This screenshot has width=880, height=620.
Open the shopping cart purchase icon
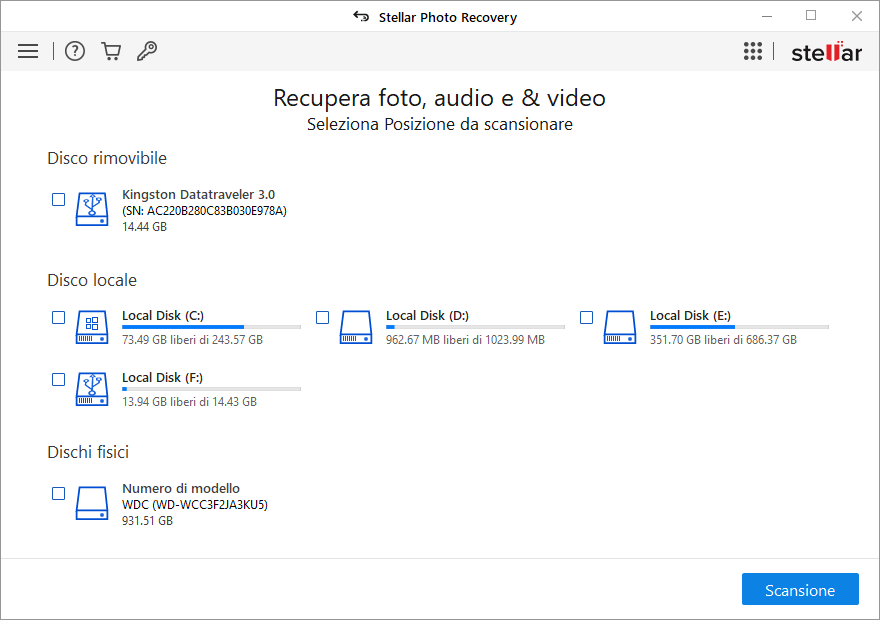pyautogui.click(x=111, y=51)
